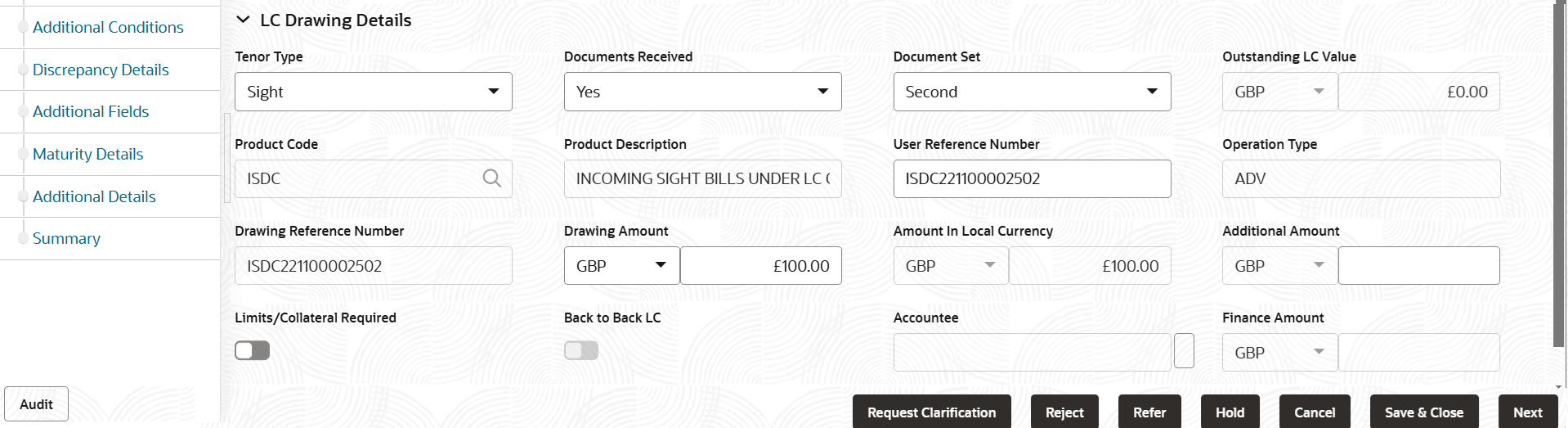The width and height of the screenshot is (1568, 428).
Task: Click the Save & Close button
Action: tap(1423, 412)
